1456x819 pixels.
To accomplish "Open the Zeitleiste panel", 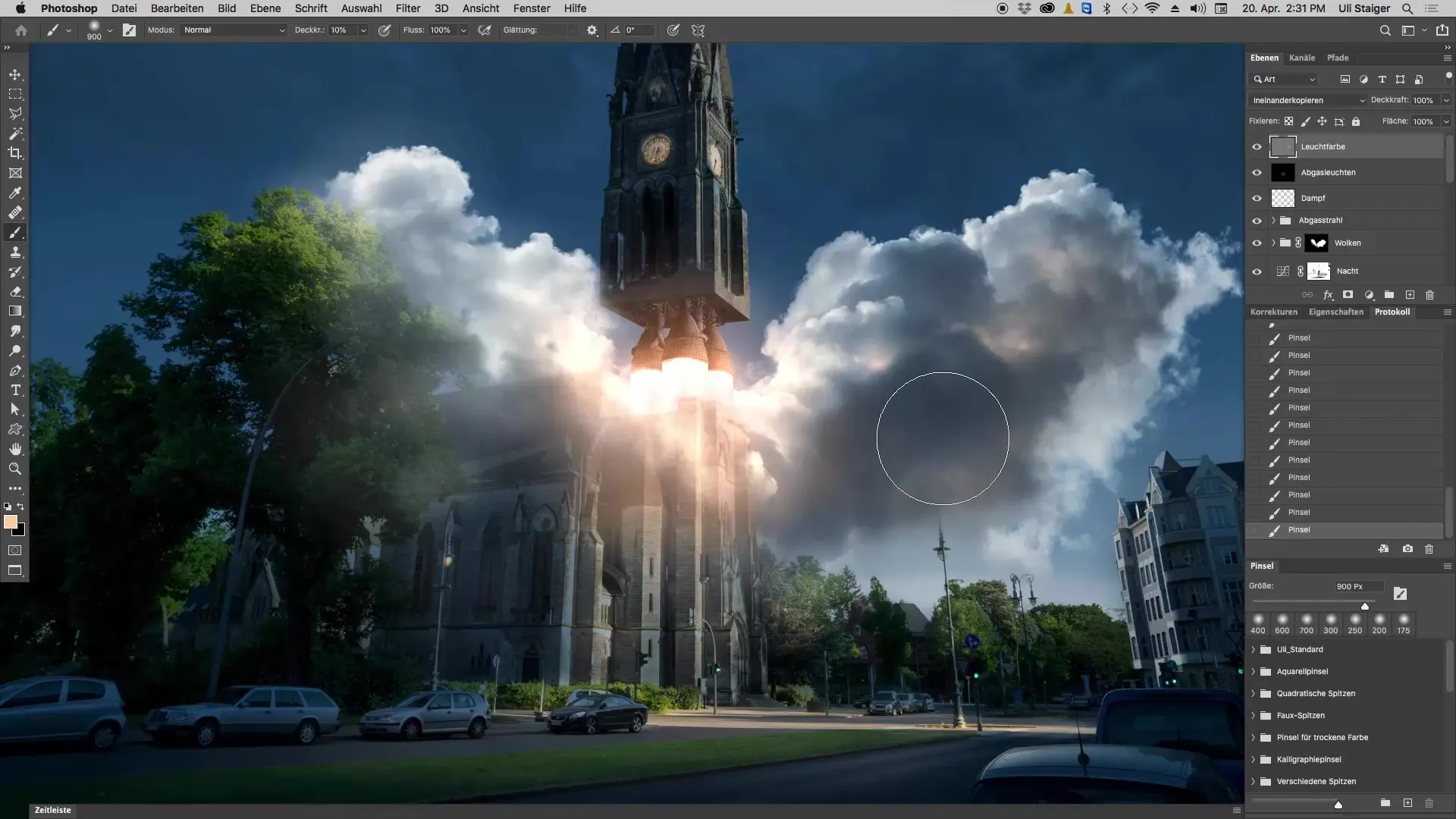I will point(53,810).
